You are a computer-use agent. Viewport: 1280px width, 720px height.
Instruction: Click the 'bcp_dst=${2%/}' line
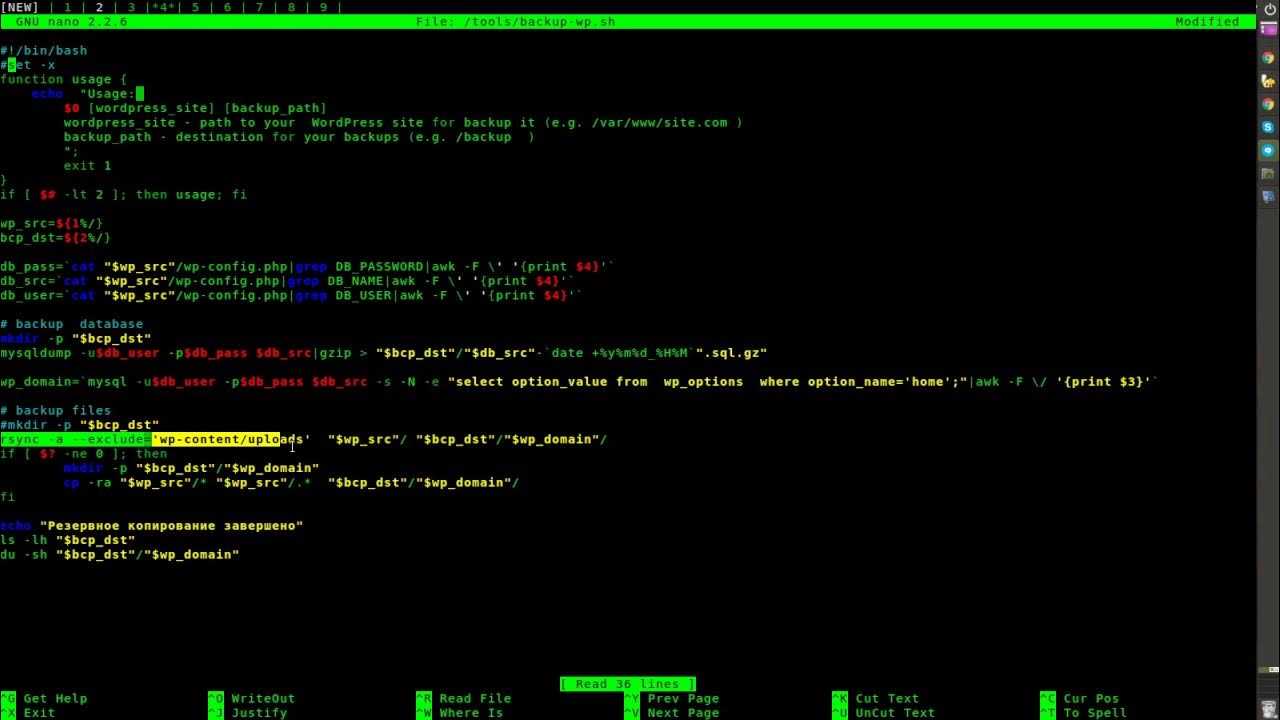[56, 238]
